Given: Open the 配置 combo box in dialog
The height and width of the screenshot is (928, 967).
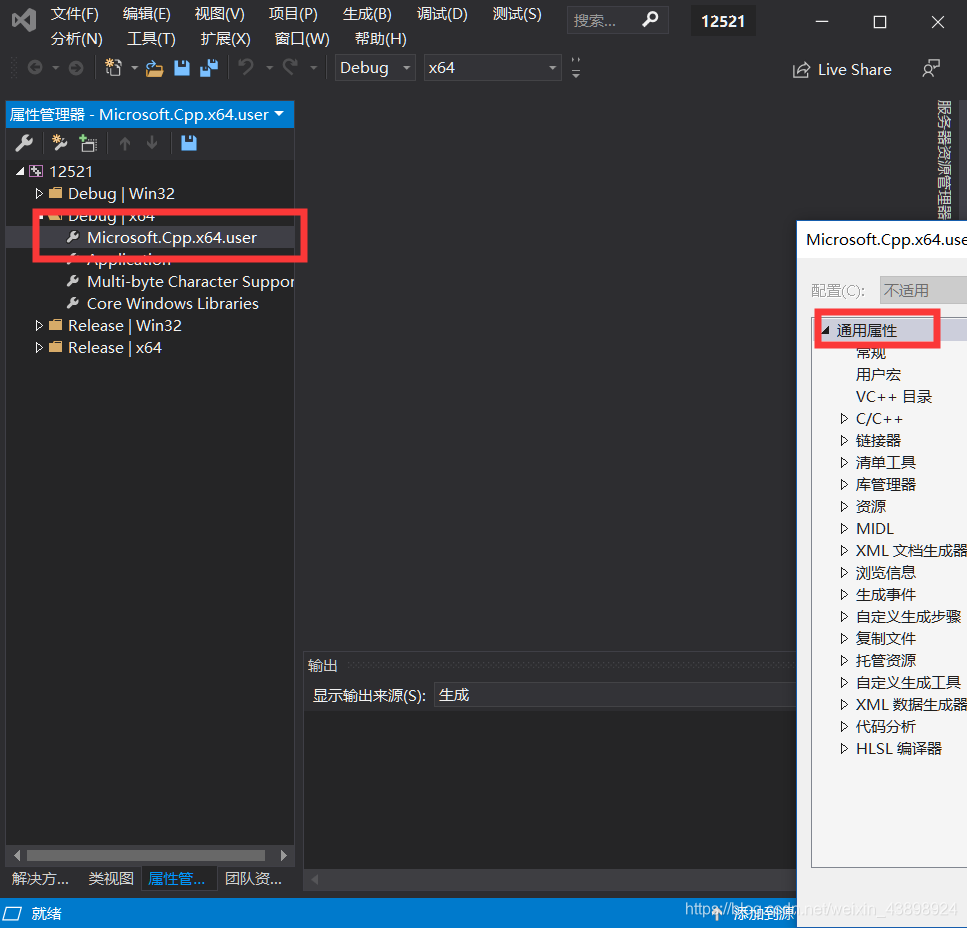Looking at the screenshot, I should tap(923, 290).
